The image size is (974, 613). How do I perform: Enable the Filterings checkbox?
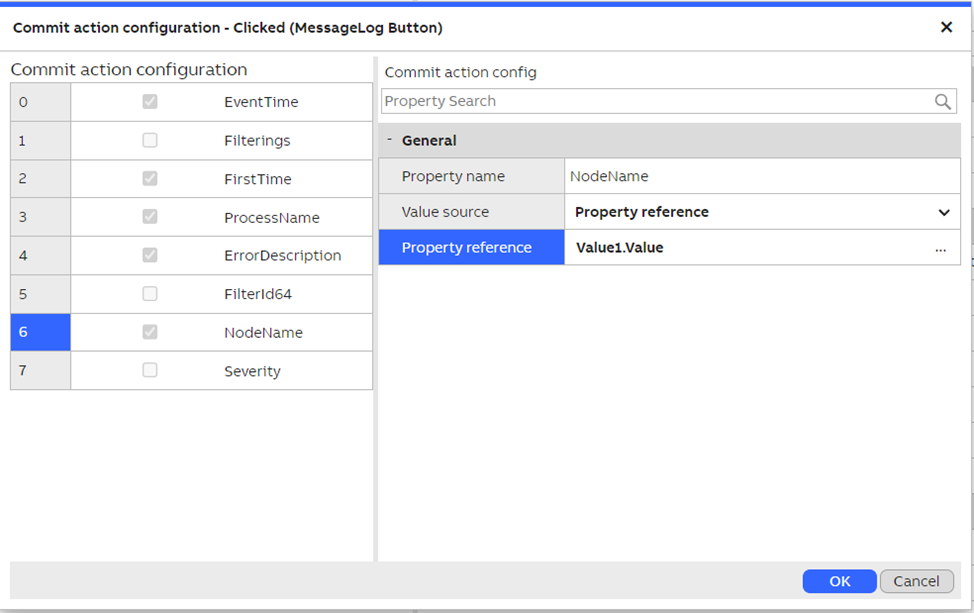(150, 140)
